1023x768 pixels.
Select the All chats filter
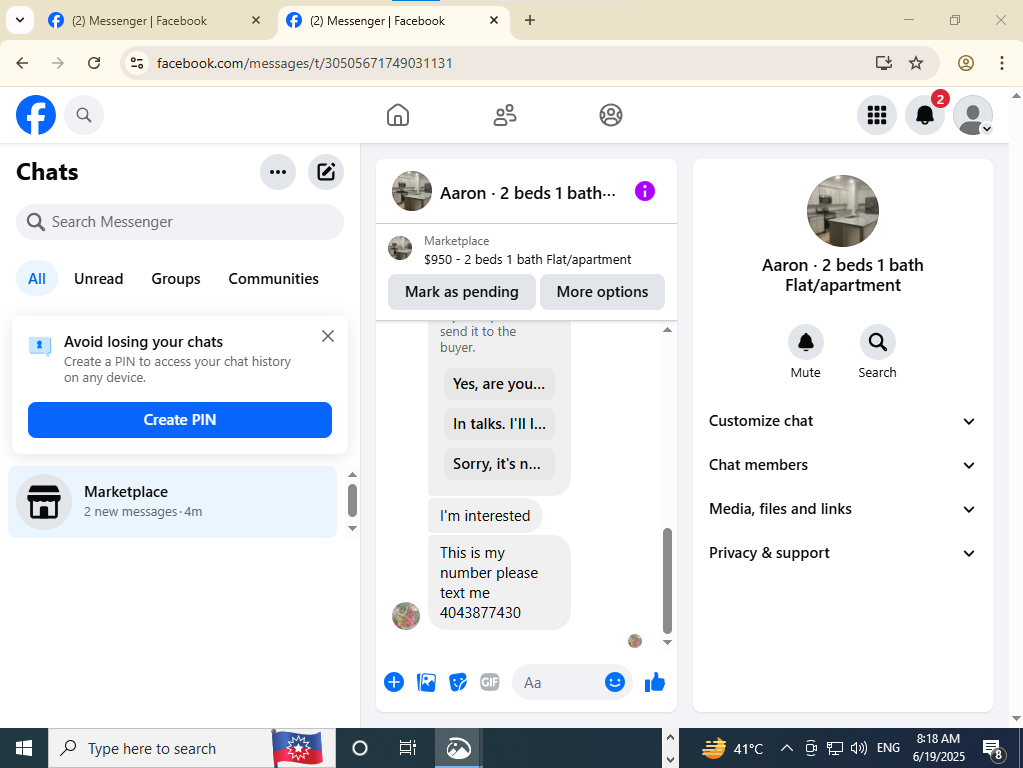point(37,279)
